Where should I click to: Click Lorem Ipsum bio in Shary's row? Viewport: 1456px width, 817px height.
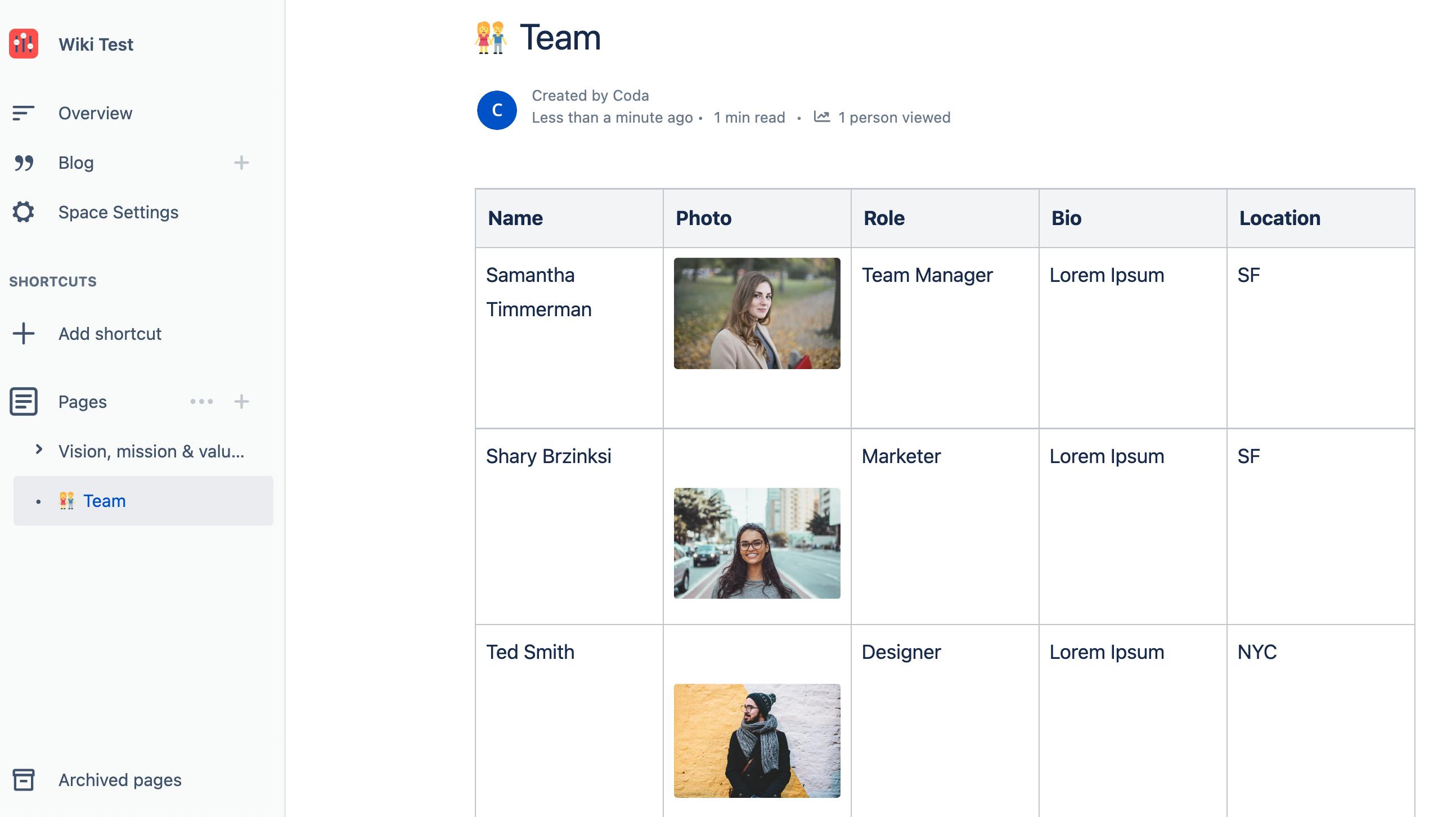[x=1133, y=527]
